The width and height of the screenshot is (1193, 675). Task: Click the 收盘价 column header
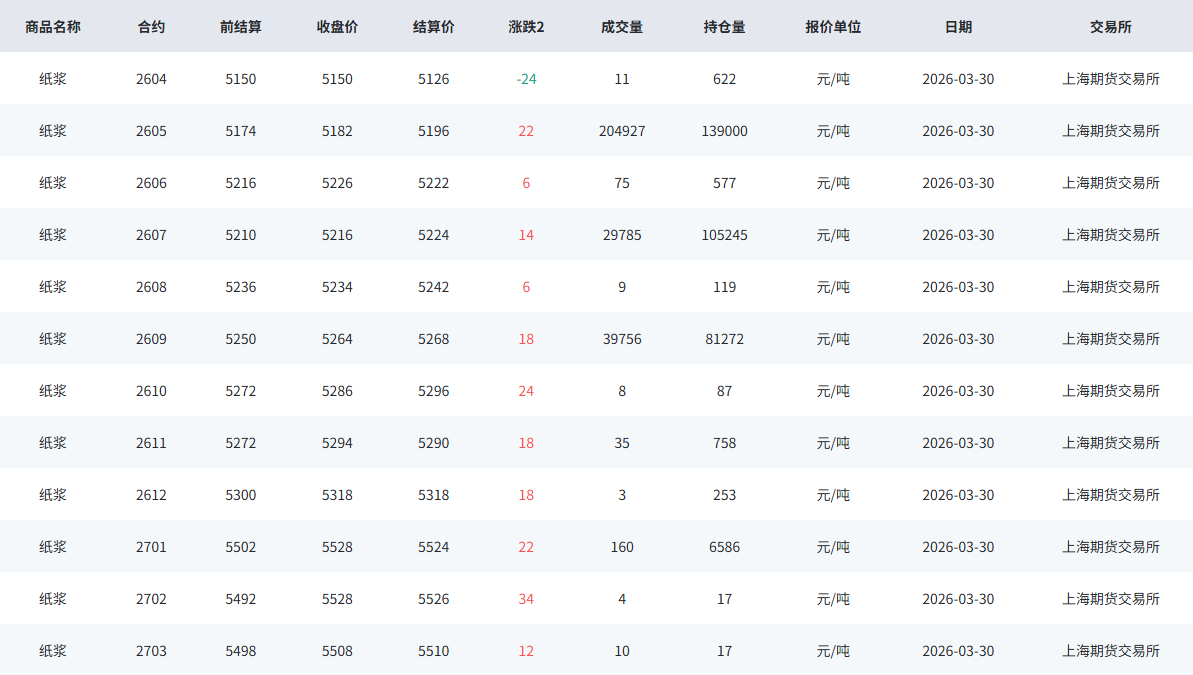[x=337, y=27]
